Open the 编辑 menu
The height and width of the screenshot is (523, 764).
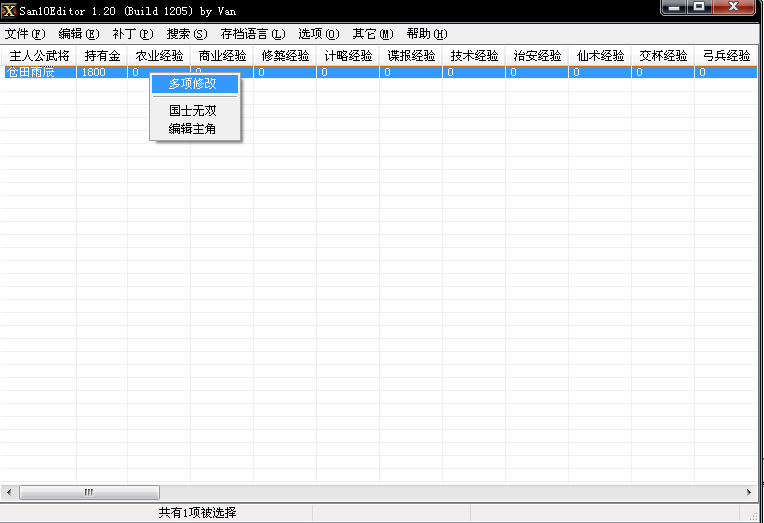pos(79,33)
